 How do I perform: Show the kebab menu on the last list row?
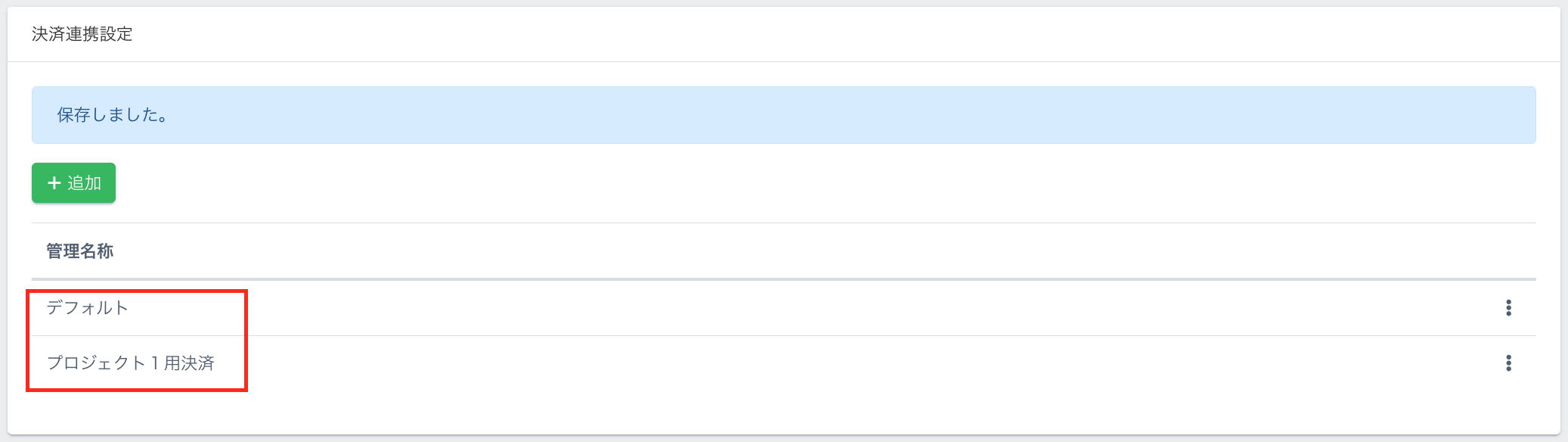pos(1508,363)
